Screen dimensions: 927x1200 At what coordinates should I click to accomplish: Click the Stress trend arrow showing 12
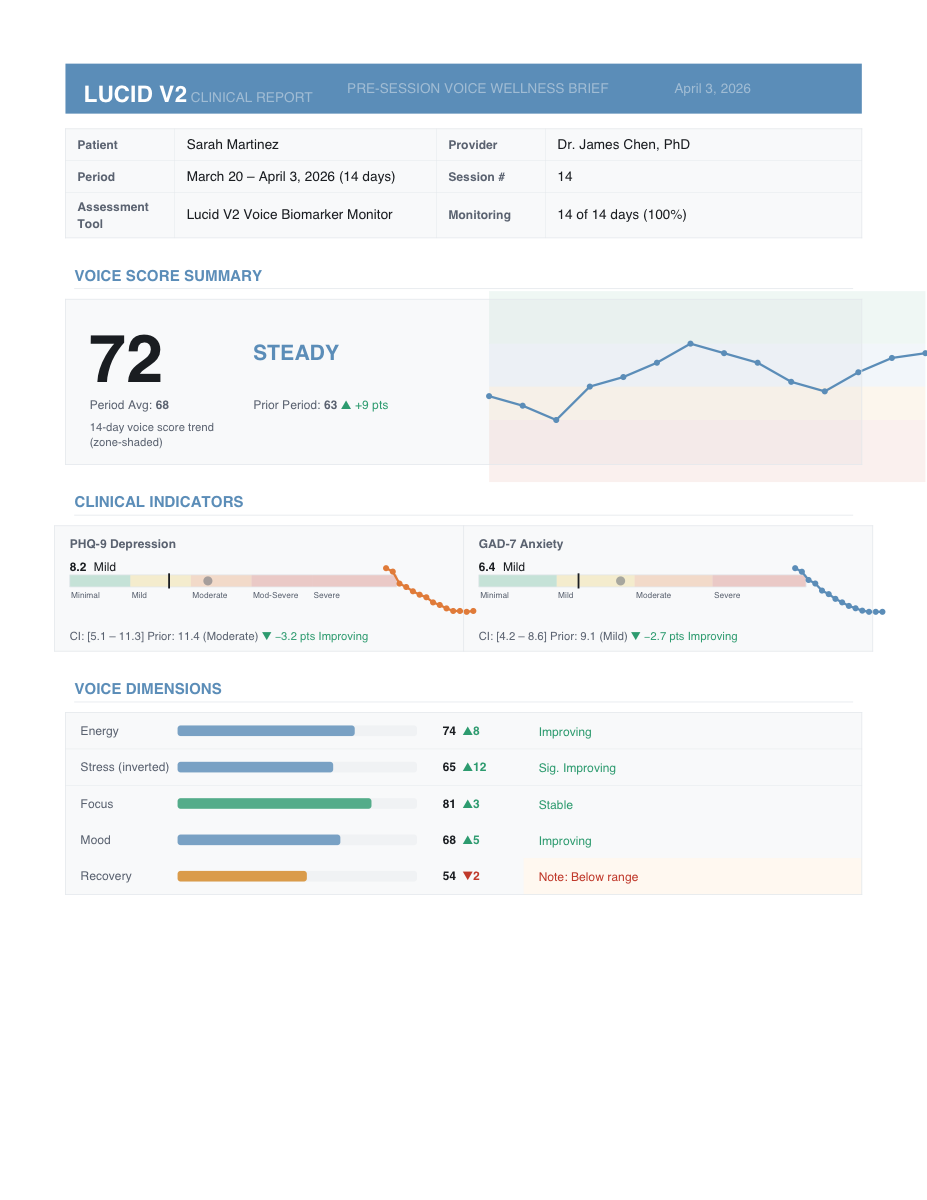click(x=466, y=767)
